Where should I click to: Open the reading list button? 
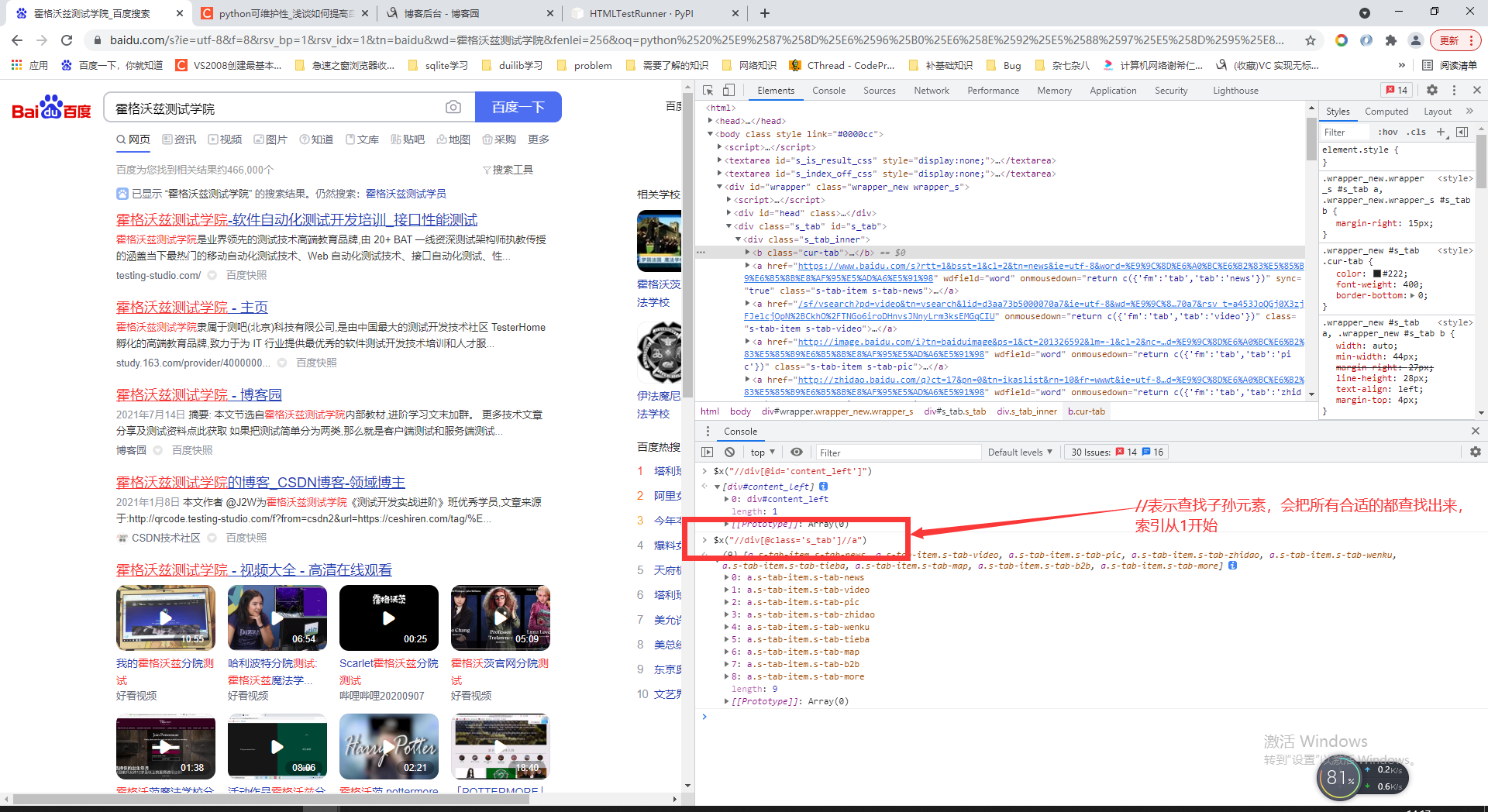(1449, 65)
